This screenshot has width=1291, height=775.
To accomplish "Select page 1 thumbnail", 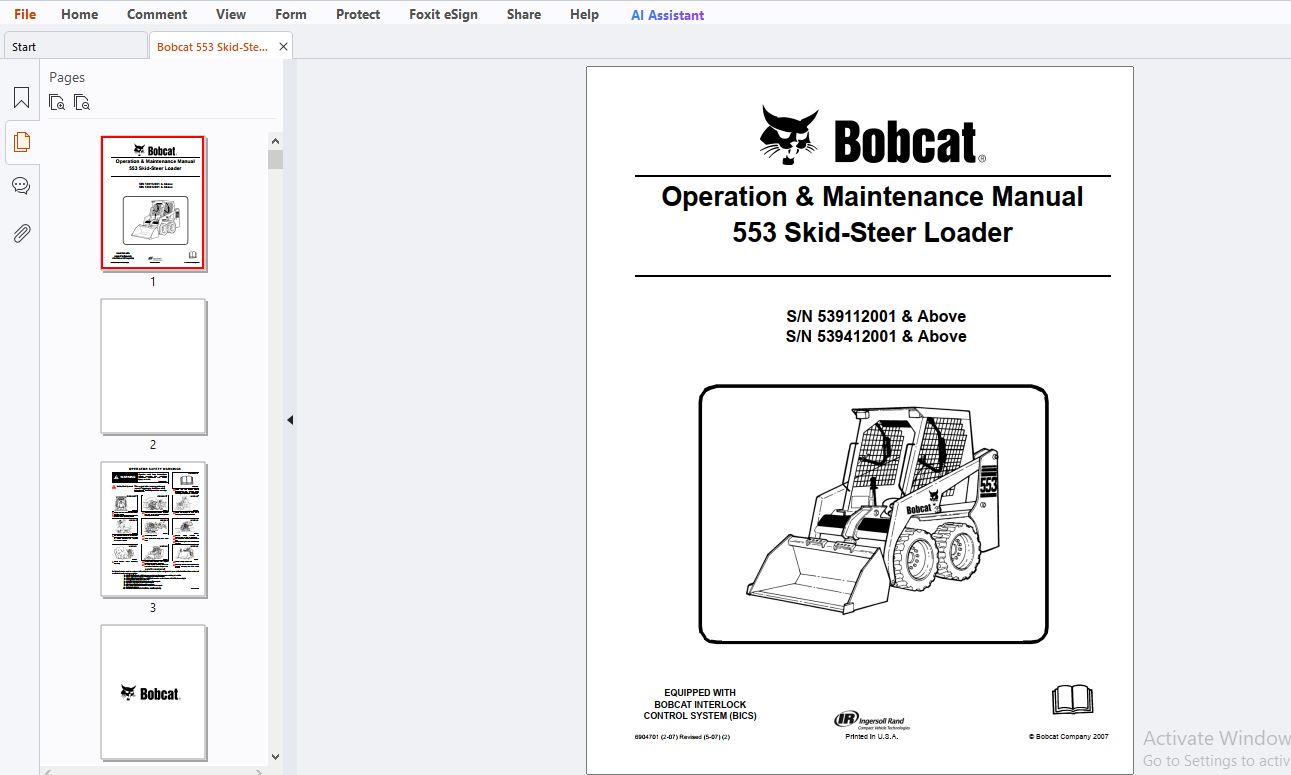I will point(153,203).
